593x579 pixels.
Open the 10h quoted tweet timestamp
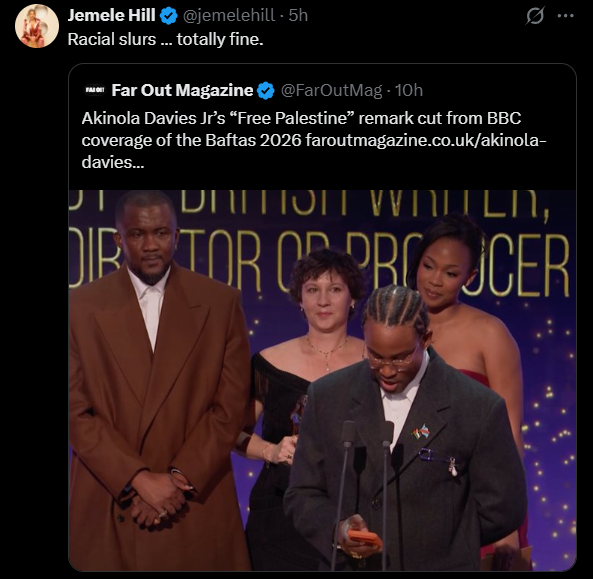pyautogui.click(x=409, y=90)
